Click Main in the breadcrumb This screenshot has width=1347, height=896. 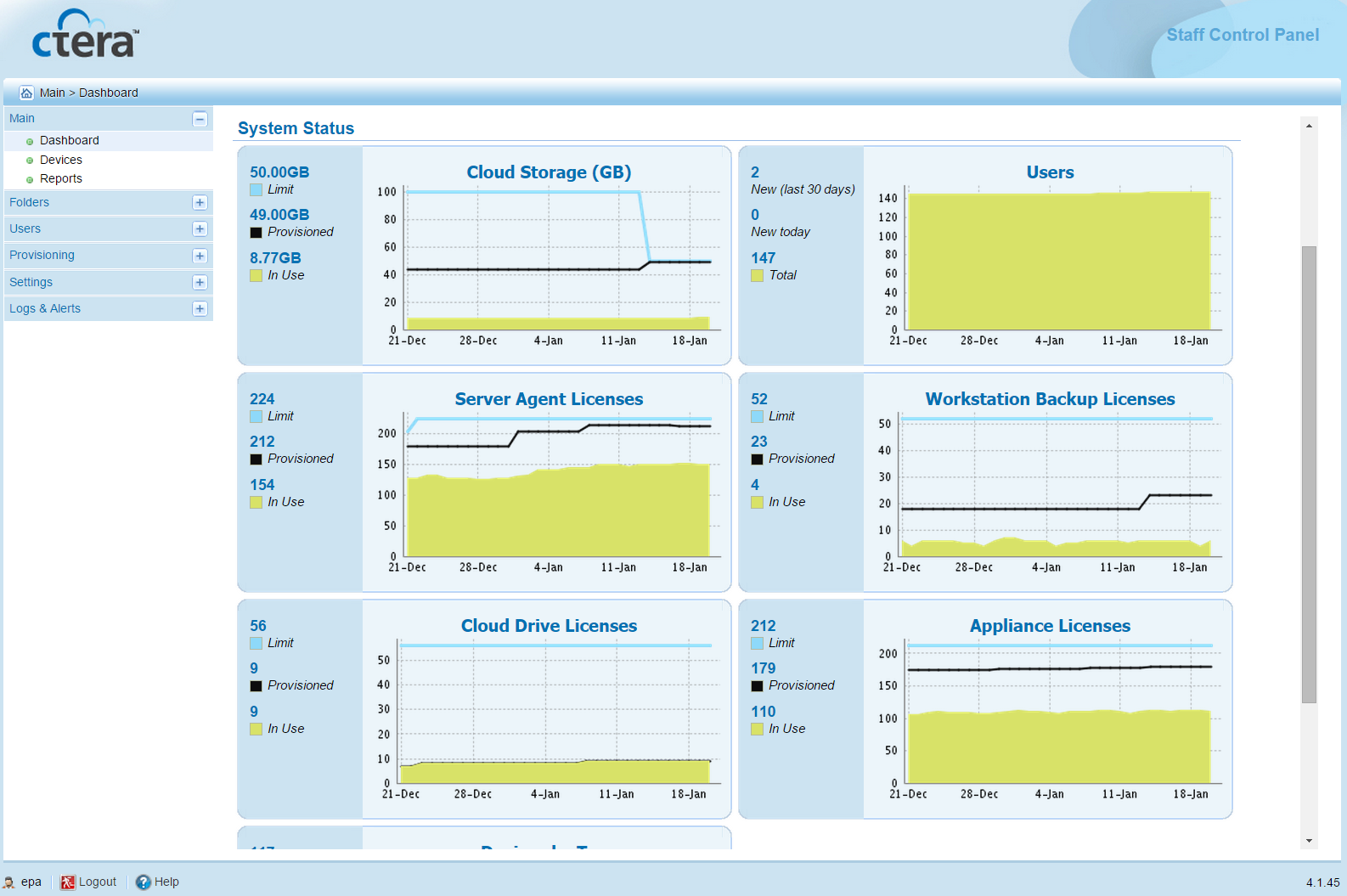pyautogui.click(x=52, y=93)
